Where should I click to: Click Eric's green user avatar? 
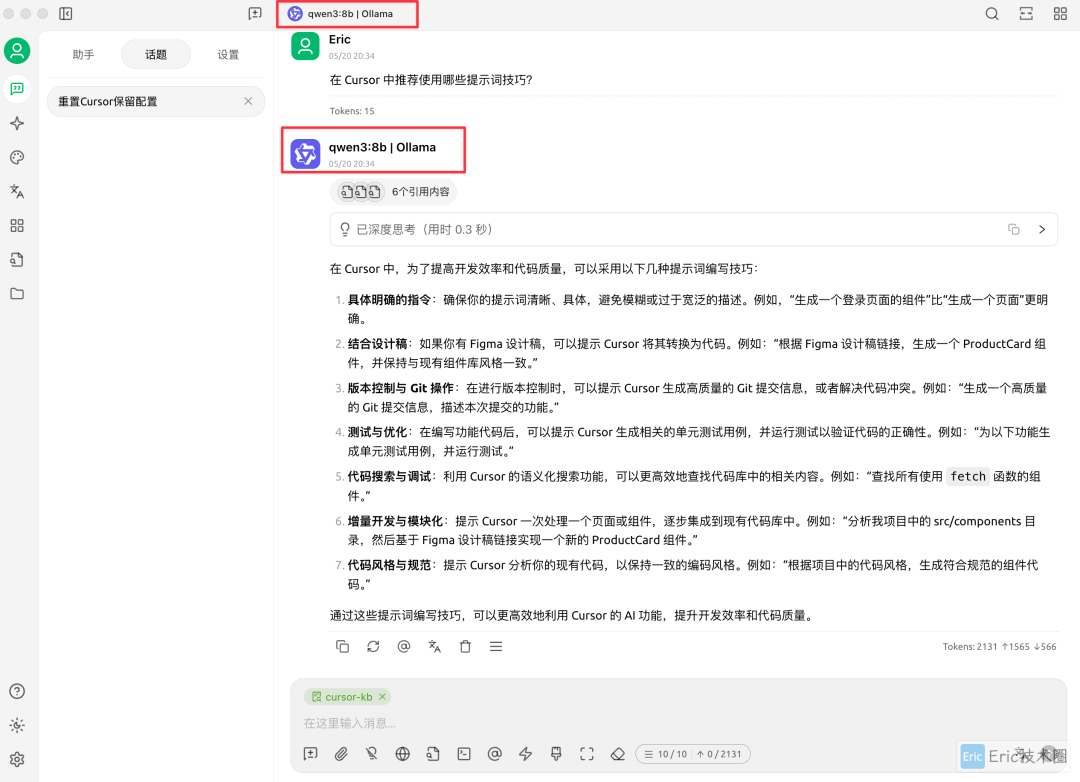(x=305, y=46)
